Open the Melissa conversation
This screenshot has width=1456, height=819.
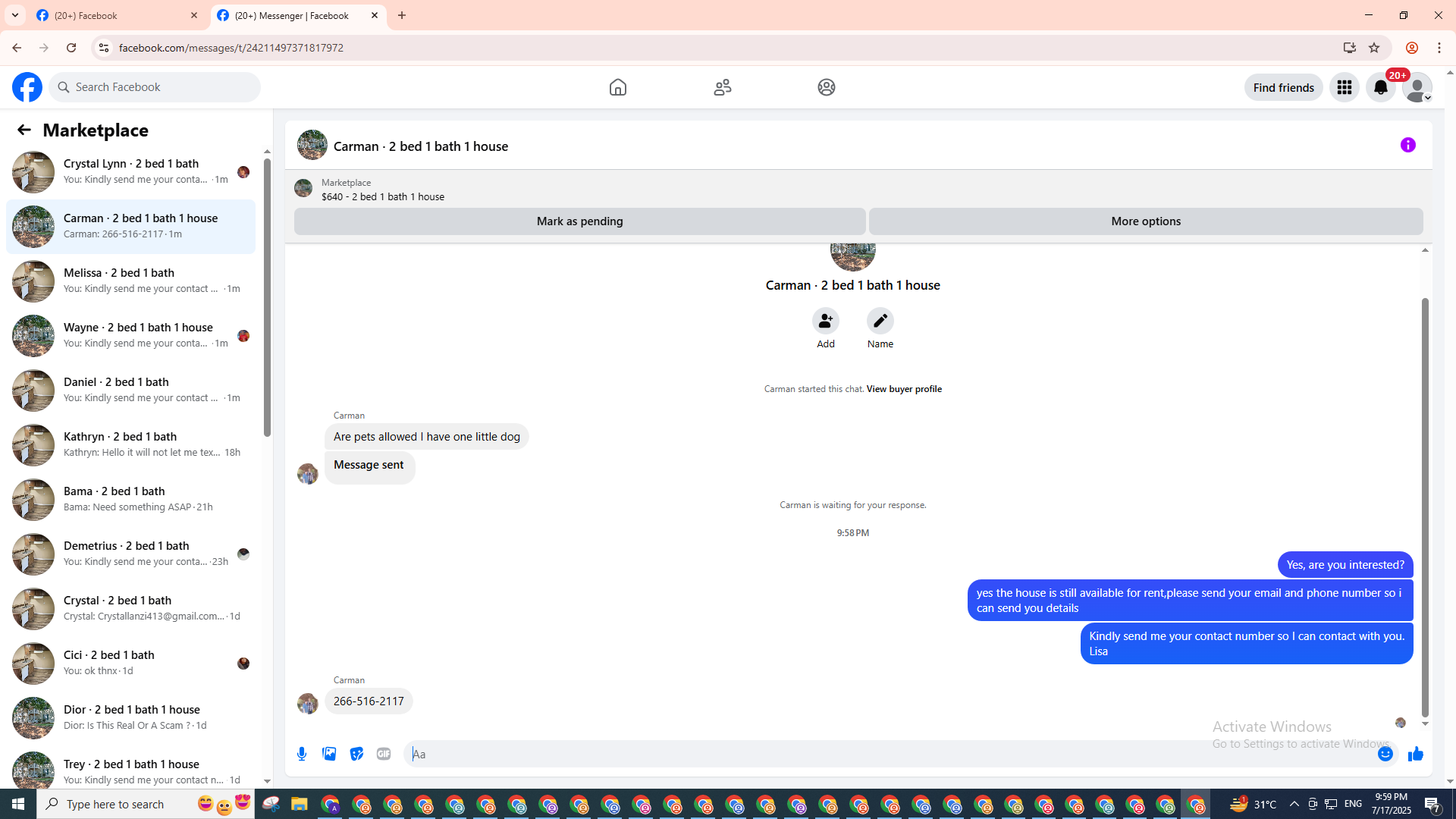pos(131,281)
